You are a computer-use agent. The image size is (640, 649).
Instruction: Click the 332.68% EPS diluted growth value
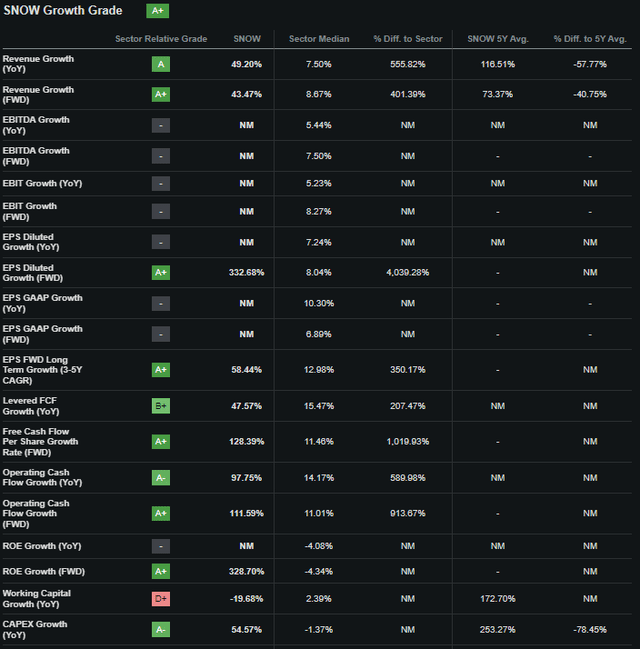[x=246, y=272]
